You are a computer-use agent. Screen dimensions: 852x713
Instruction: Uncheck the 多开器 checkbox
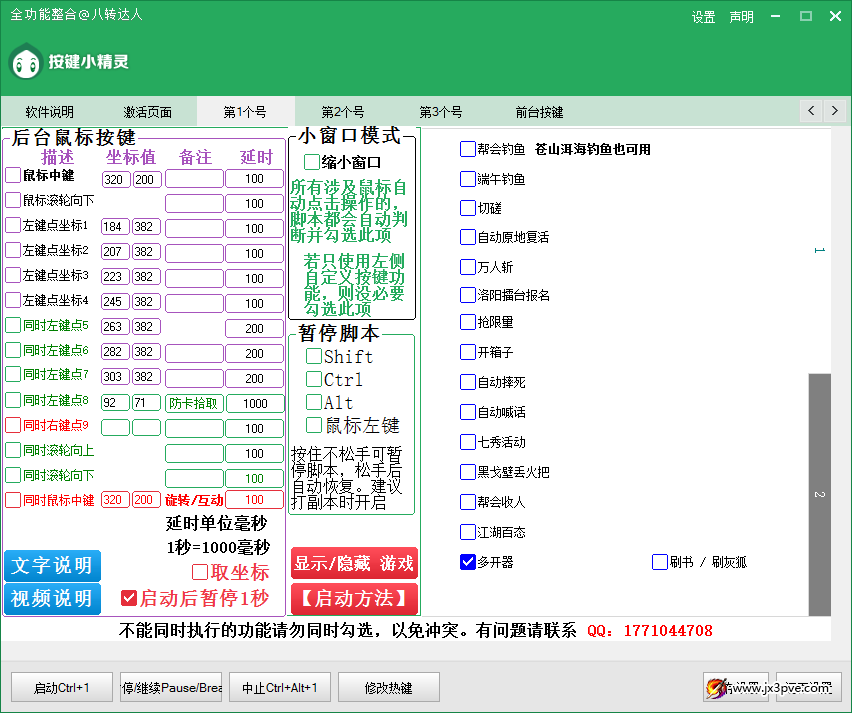[x=468, y=562]
